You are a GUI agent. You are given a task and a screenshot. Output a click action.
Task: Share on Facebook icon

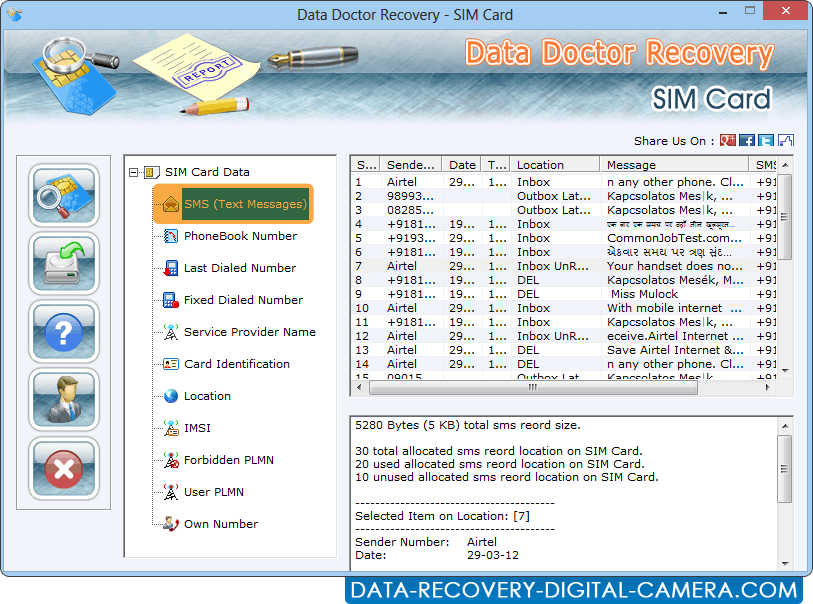pyautogui.click(x=747, y=140)
